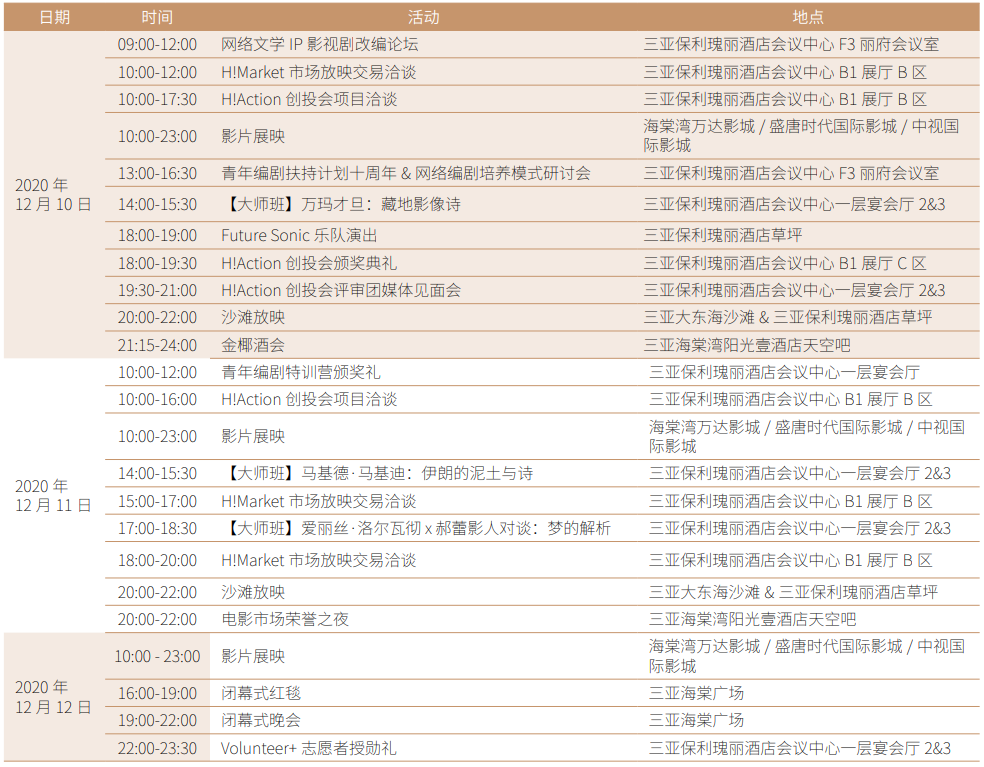Click the time cell 15:00-17:00

tap(158, 502)
